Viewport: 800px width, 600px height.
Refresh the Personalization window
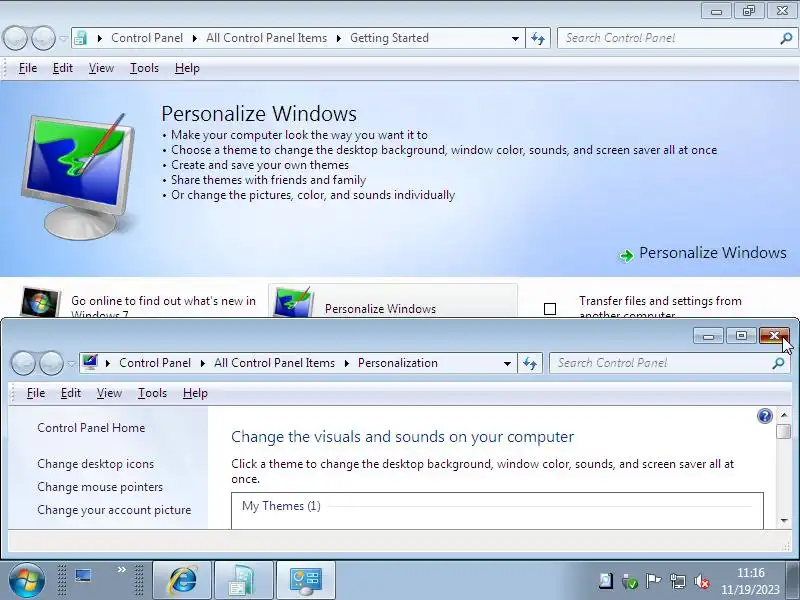(x=530, y=363)
